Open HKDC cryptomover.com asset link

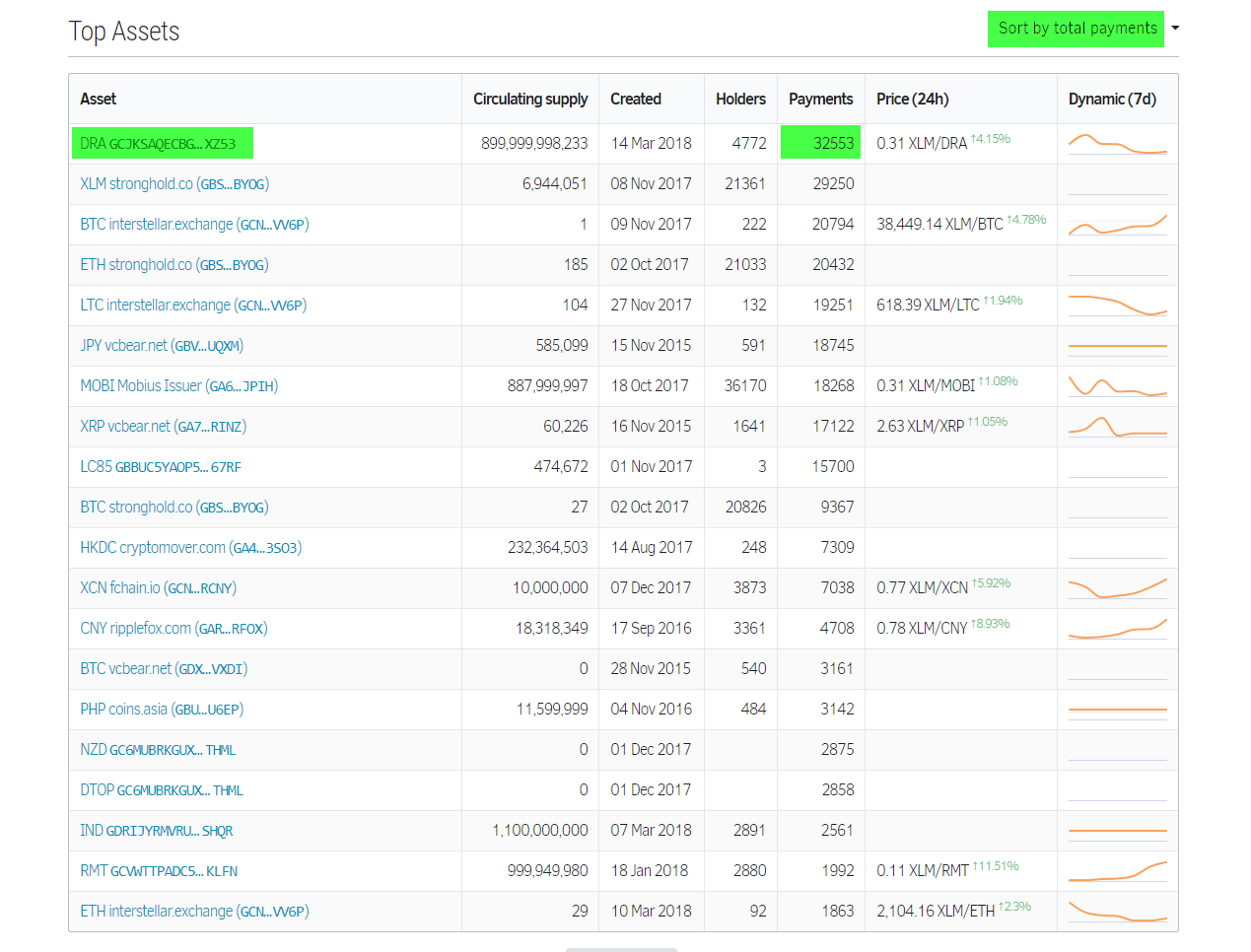click(191, 548)
